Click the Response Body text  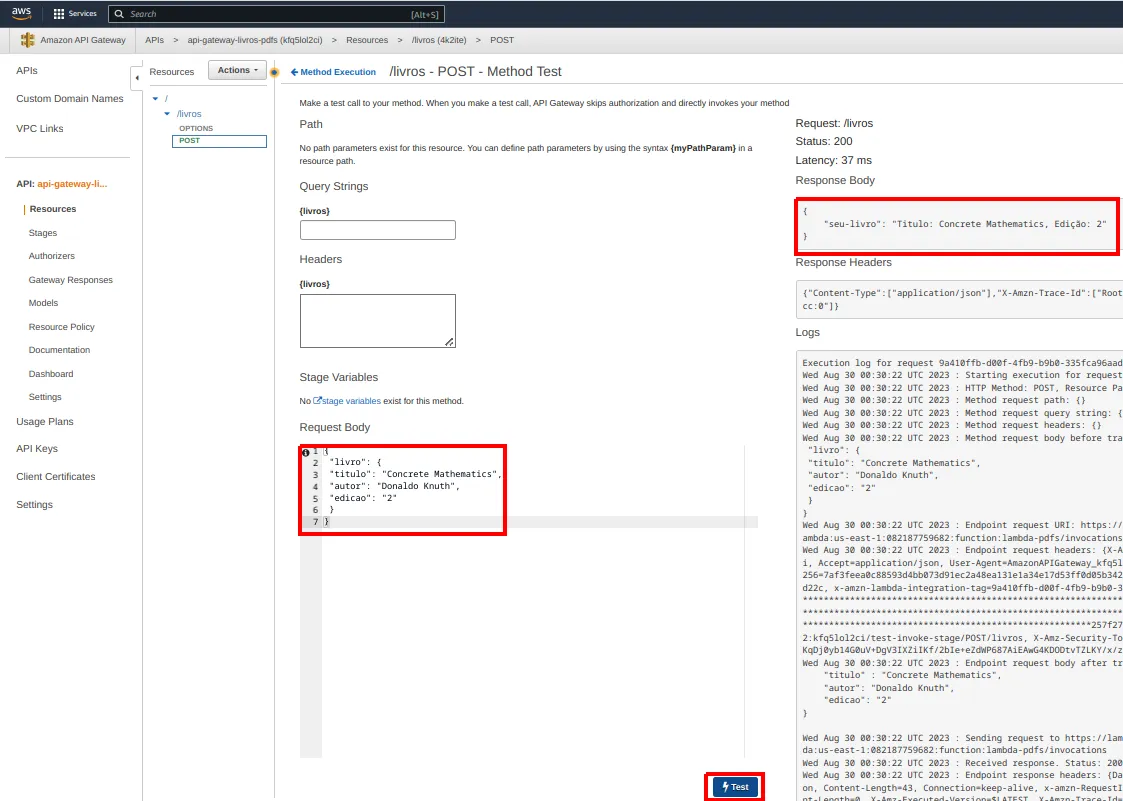[955, 224]
